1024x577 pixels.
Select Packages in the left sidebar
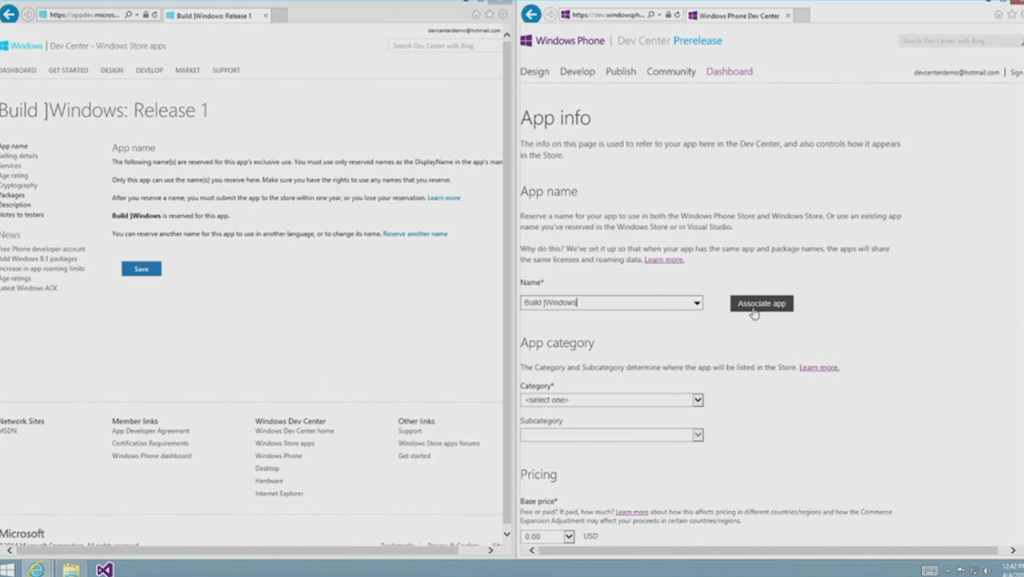point(12,195)
